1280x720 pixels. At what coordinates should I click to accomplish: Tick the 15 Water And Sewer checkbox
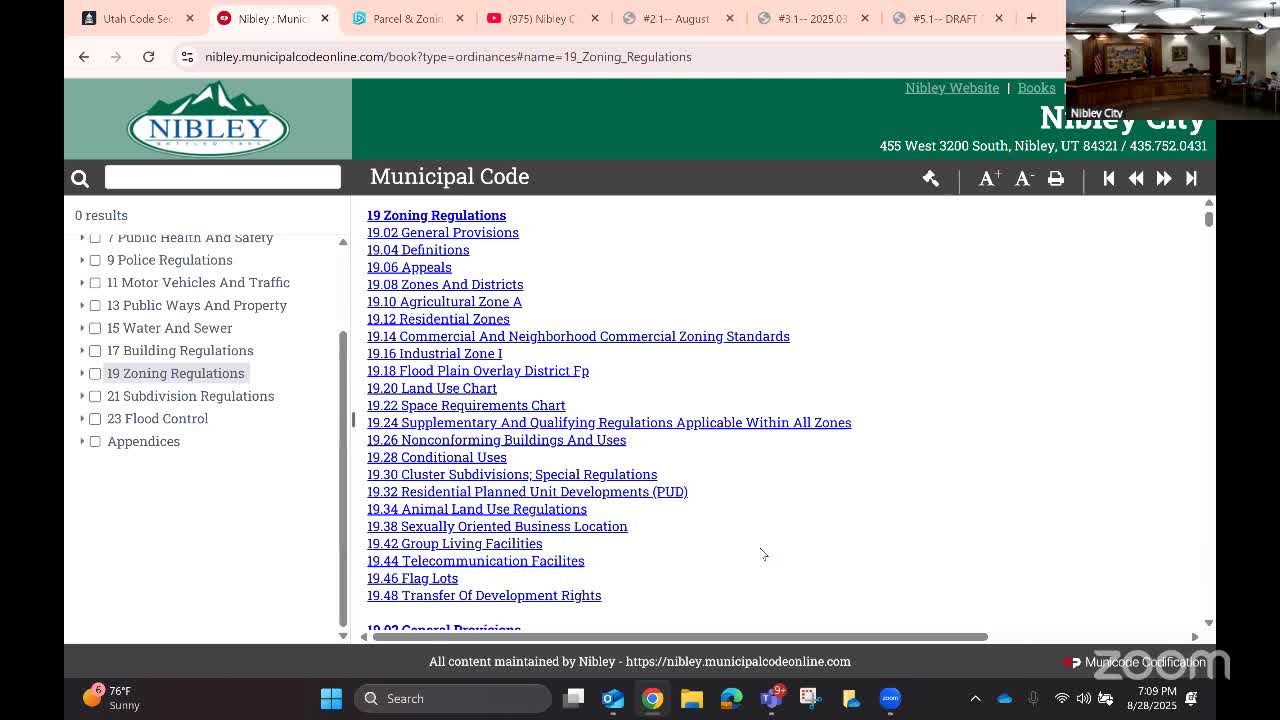[95, 328]
